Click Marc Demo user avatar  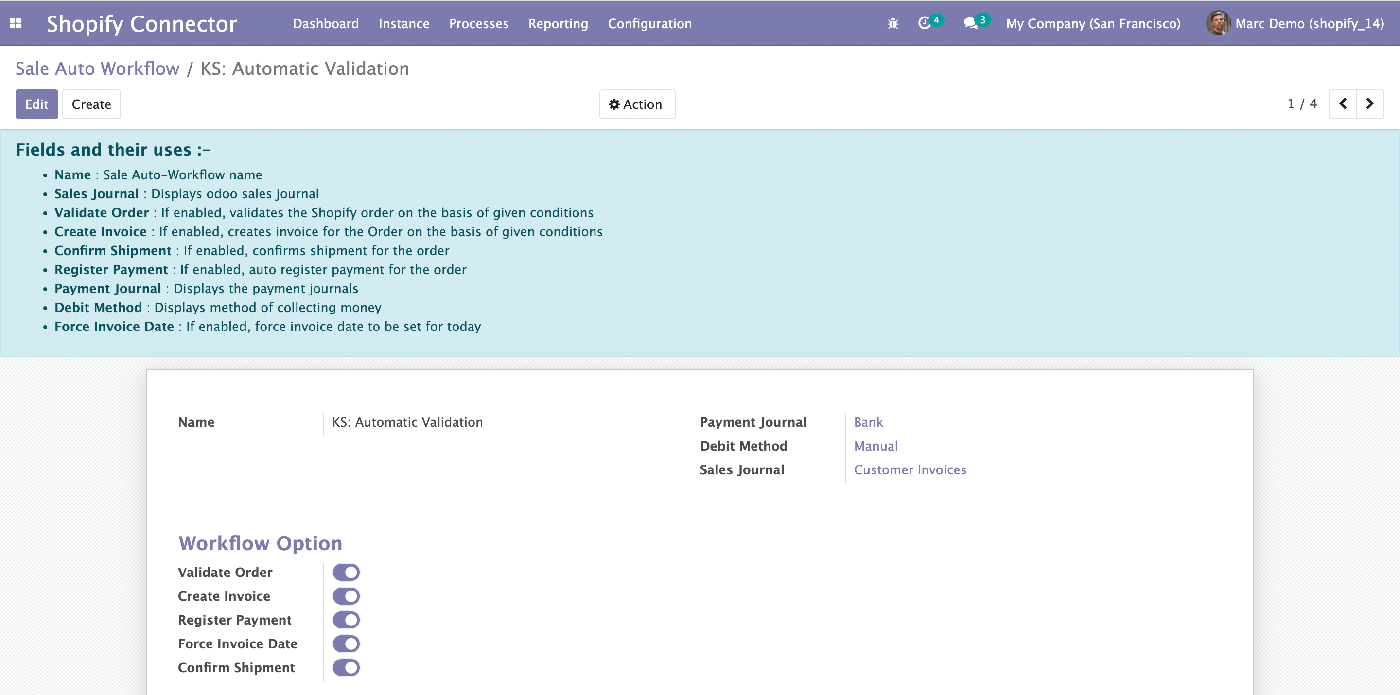[x=1218, y=23]
